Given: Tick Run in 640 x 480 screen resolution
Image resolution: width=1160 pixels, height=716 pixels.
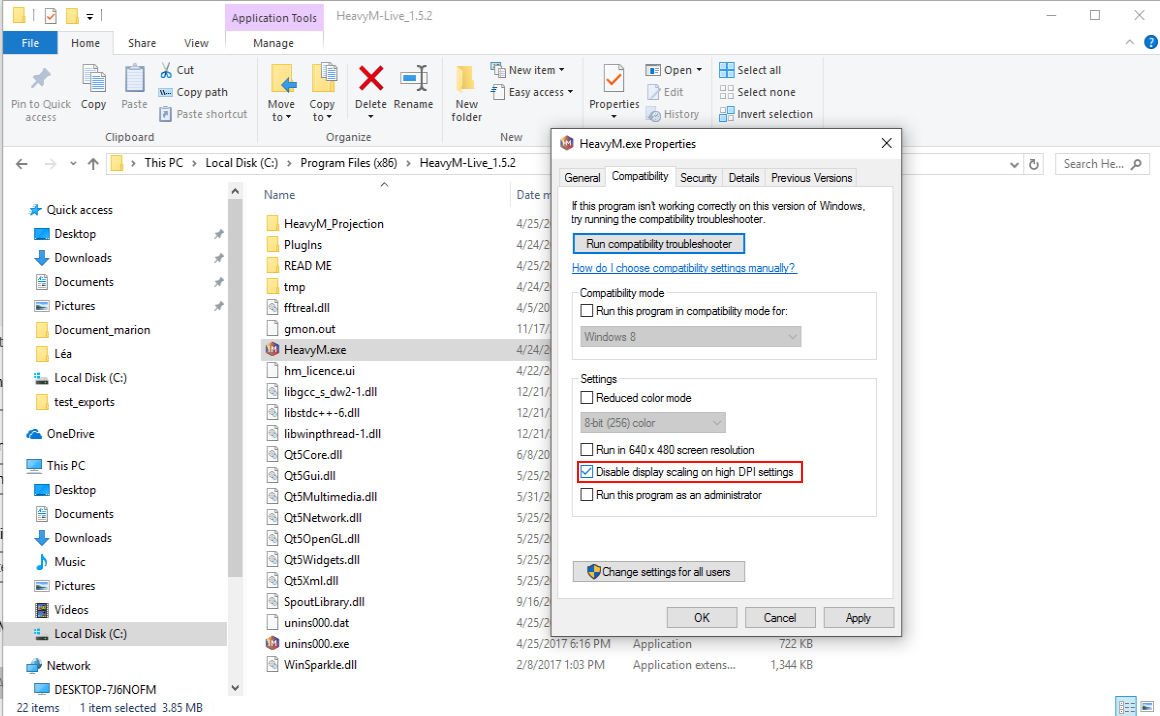Looking at the screenshot, I should pyautogui.click(x=587, y=450).
